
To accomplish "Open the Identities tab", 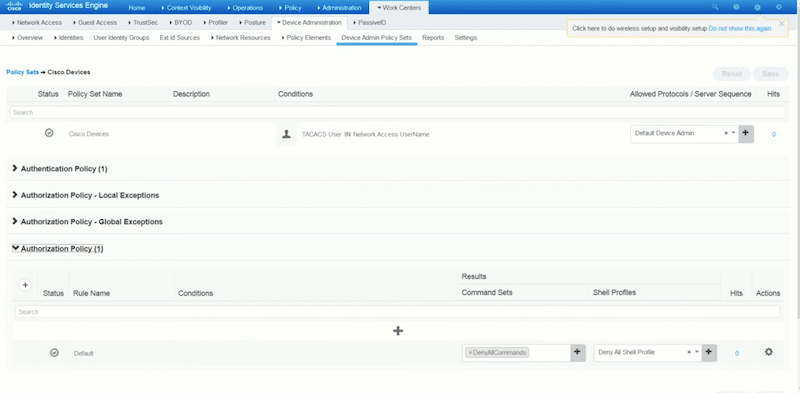I will tap(68, 38).
